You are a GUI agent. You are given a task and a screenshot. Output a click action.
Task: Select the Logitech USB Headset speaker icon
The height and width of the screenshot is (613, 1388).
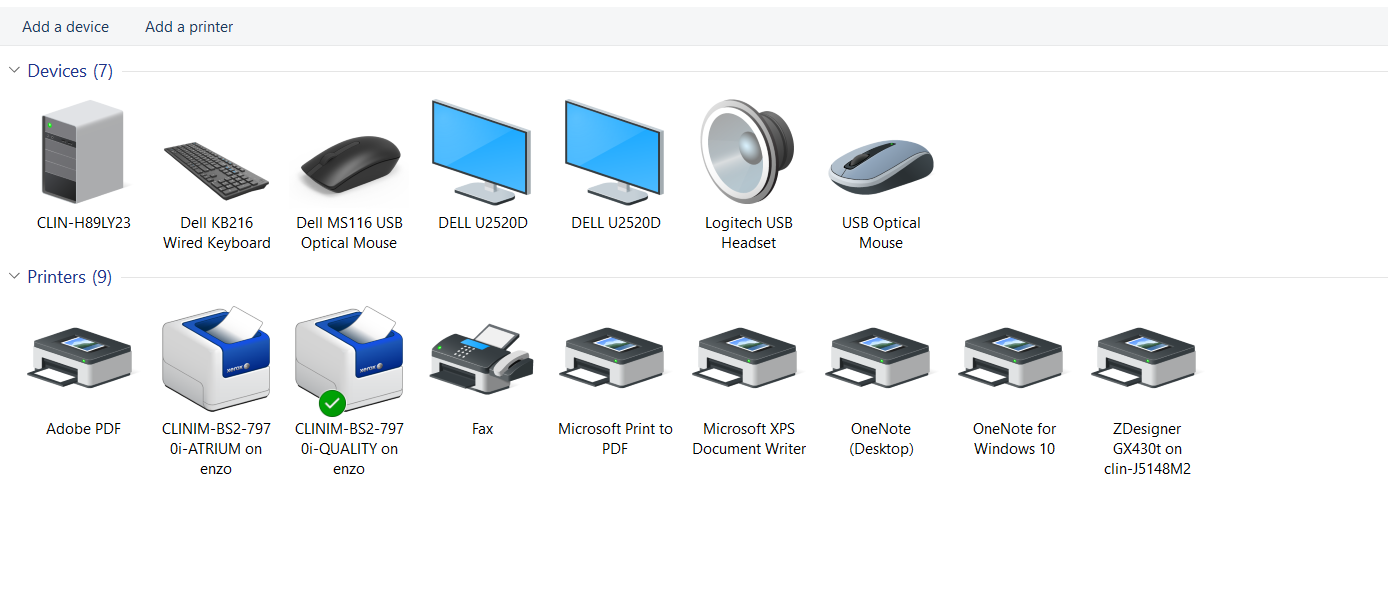[x=748, y=152]
